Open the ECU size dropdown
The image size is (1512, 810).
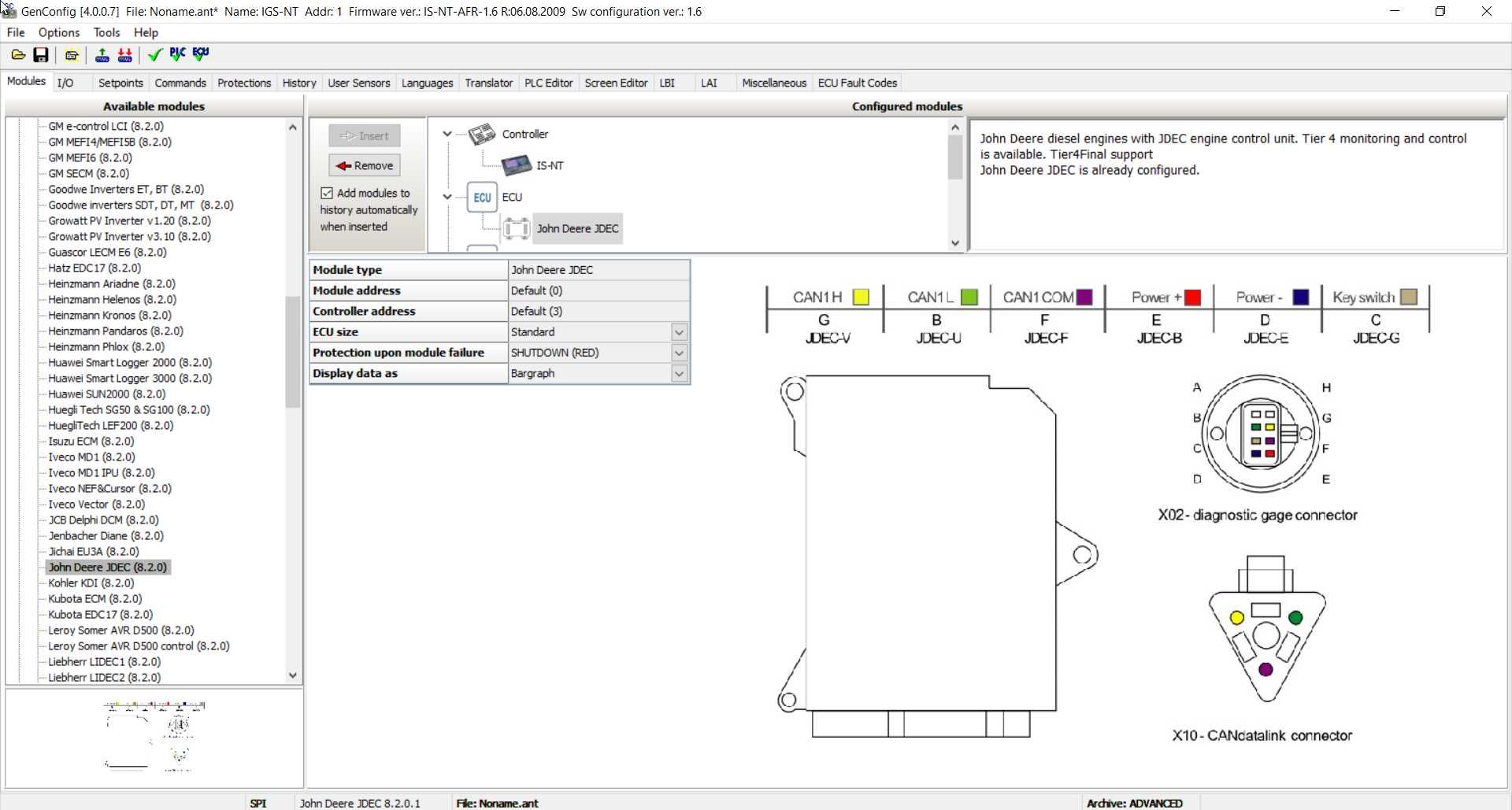point(679,332)
